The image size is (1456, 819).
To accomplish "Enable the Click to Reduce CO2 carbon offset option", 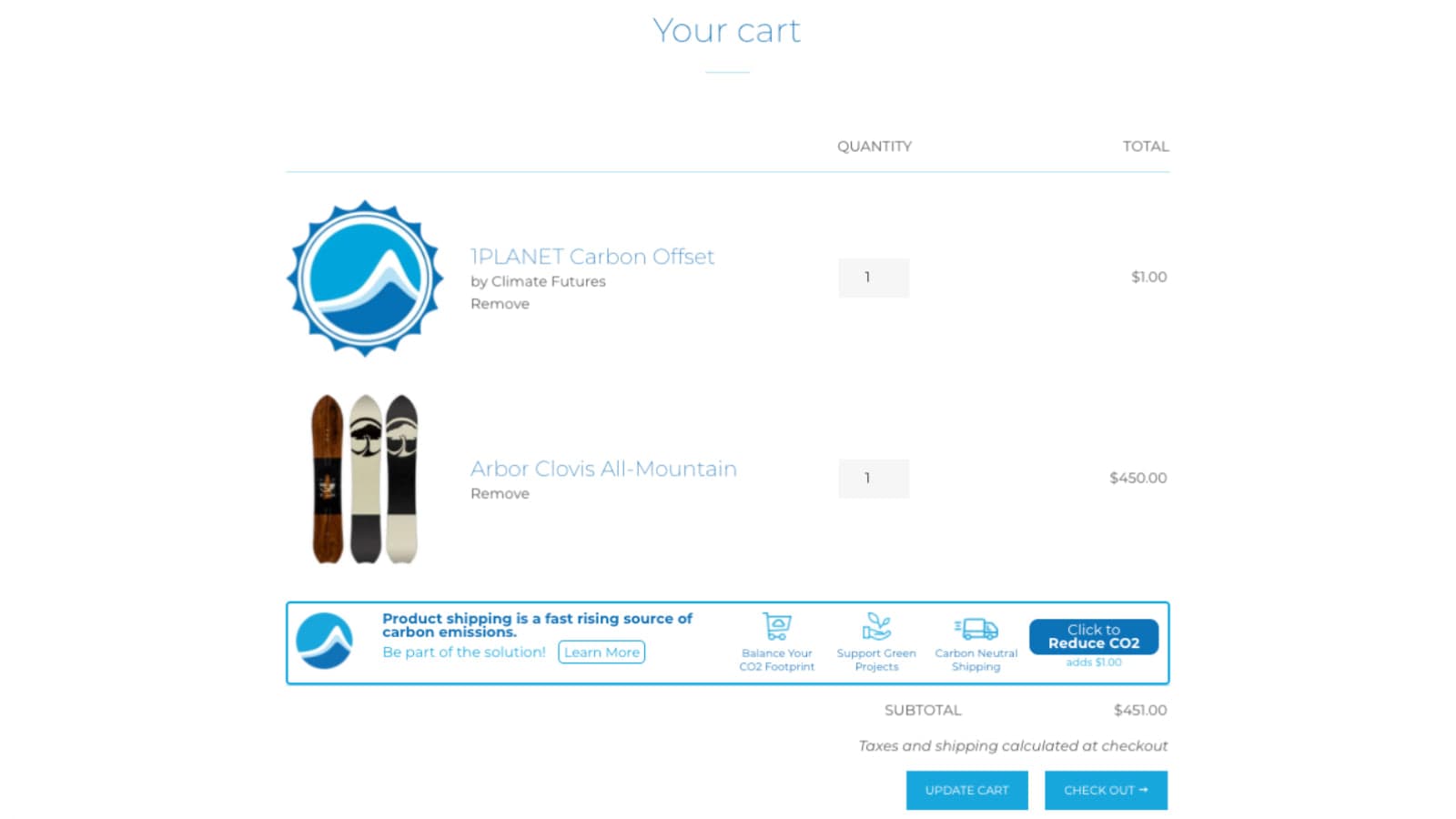I will 1092,636.
